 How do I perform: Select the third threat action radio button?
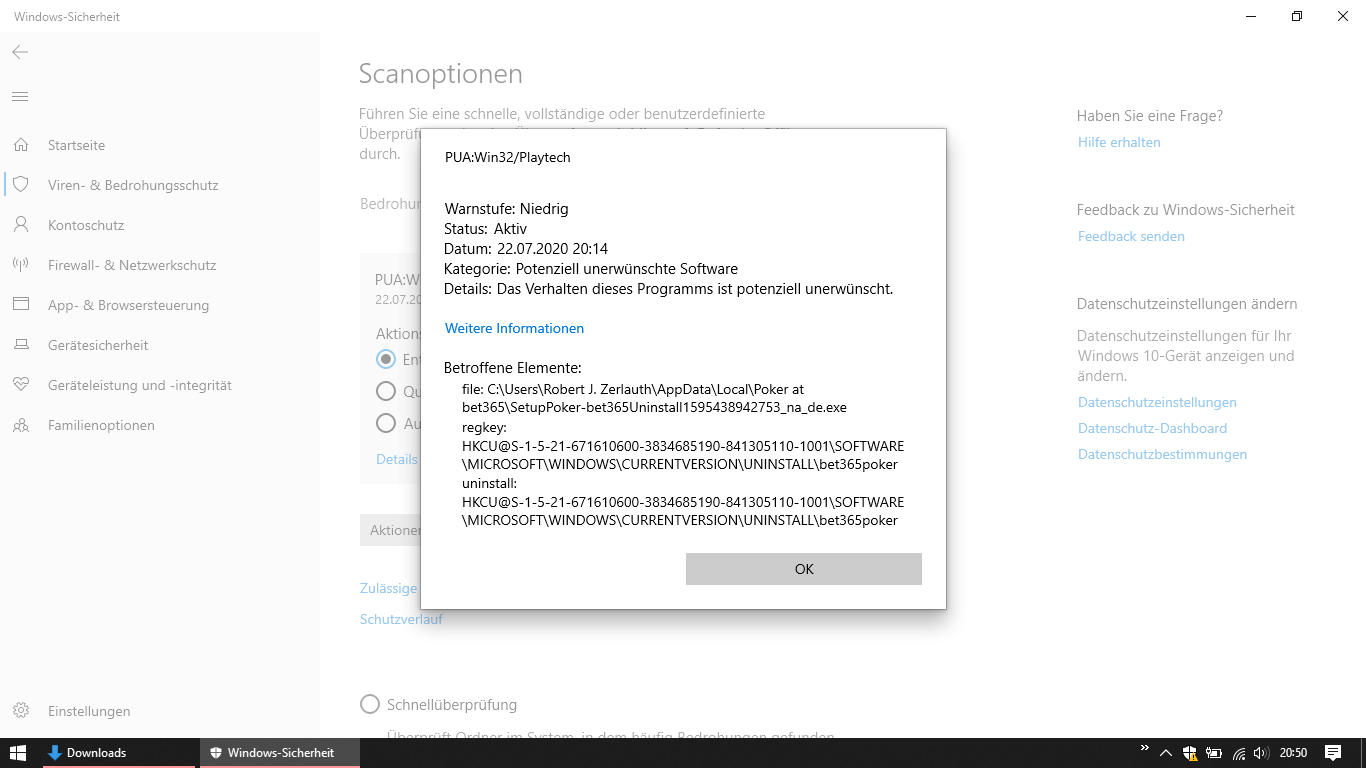(386, 423)
